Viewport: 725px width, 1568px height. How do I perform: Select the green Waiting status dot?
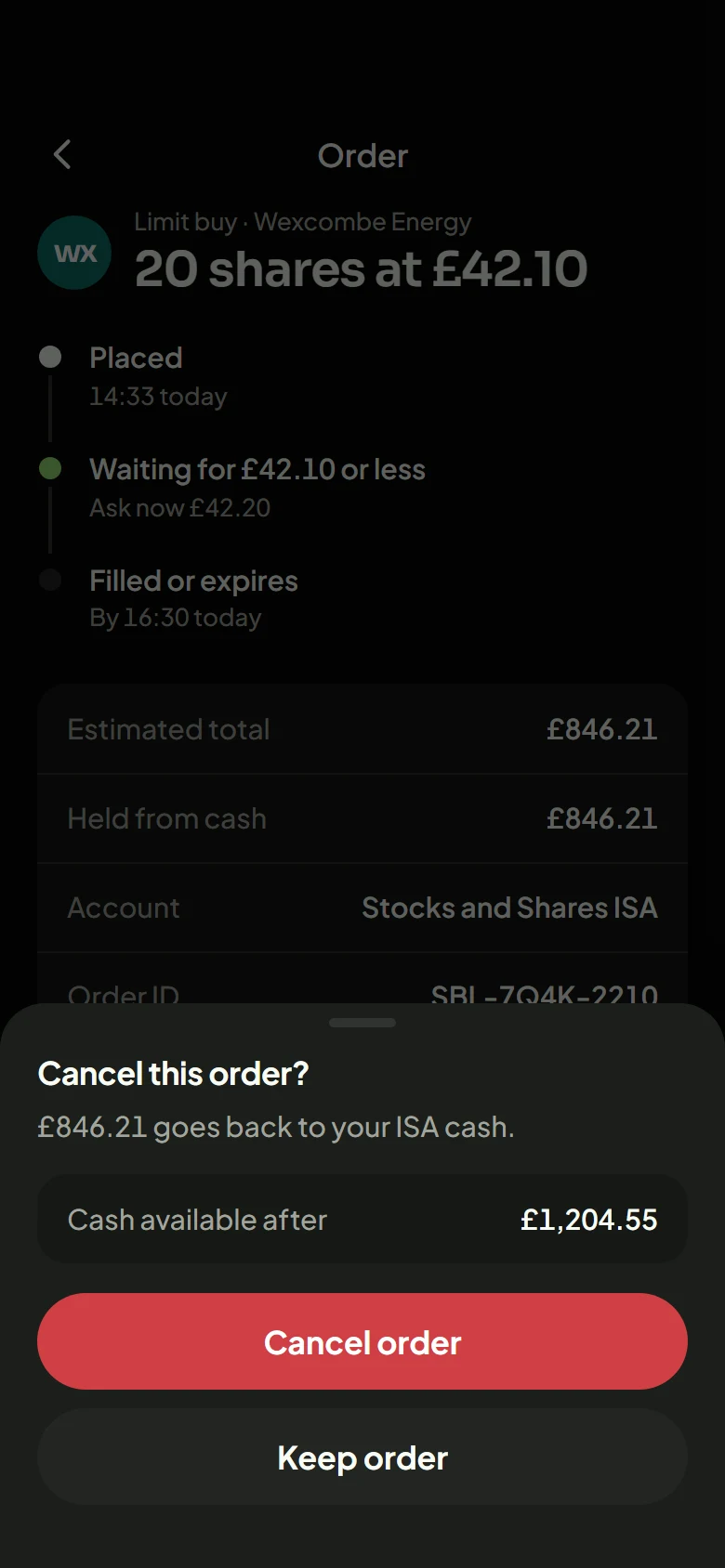(50, 468)
